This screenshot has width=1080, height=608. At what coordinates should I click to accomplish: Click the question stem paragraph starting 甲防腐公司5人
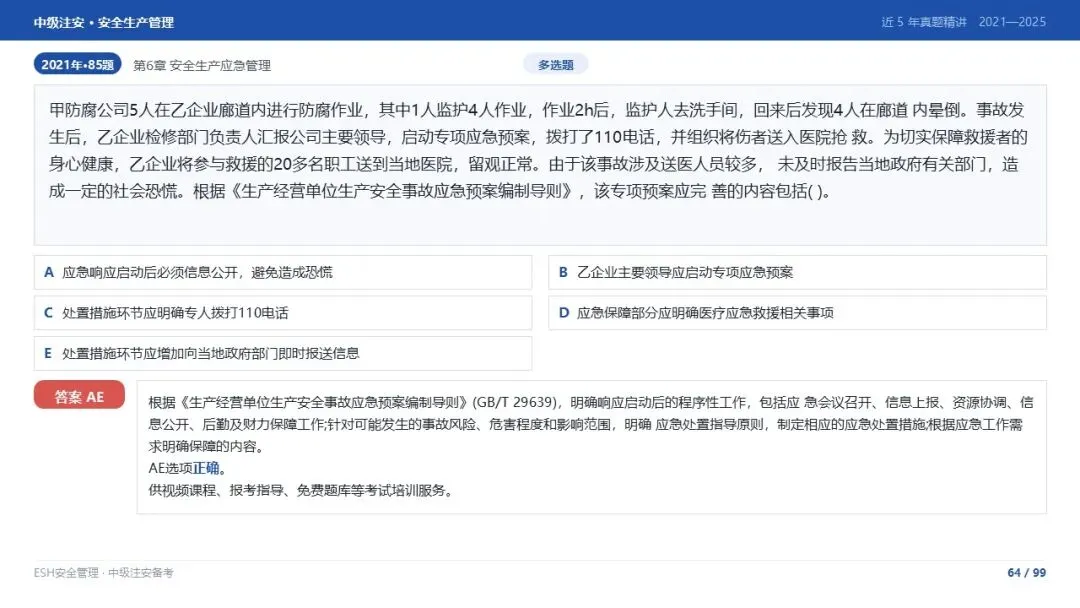pyautogui.click(x=539, y=150)
